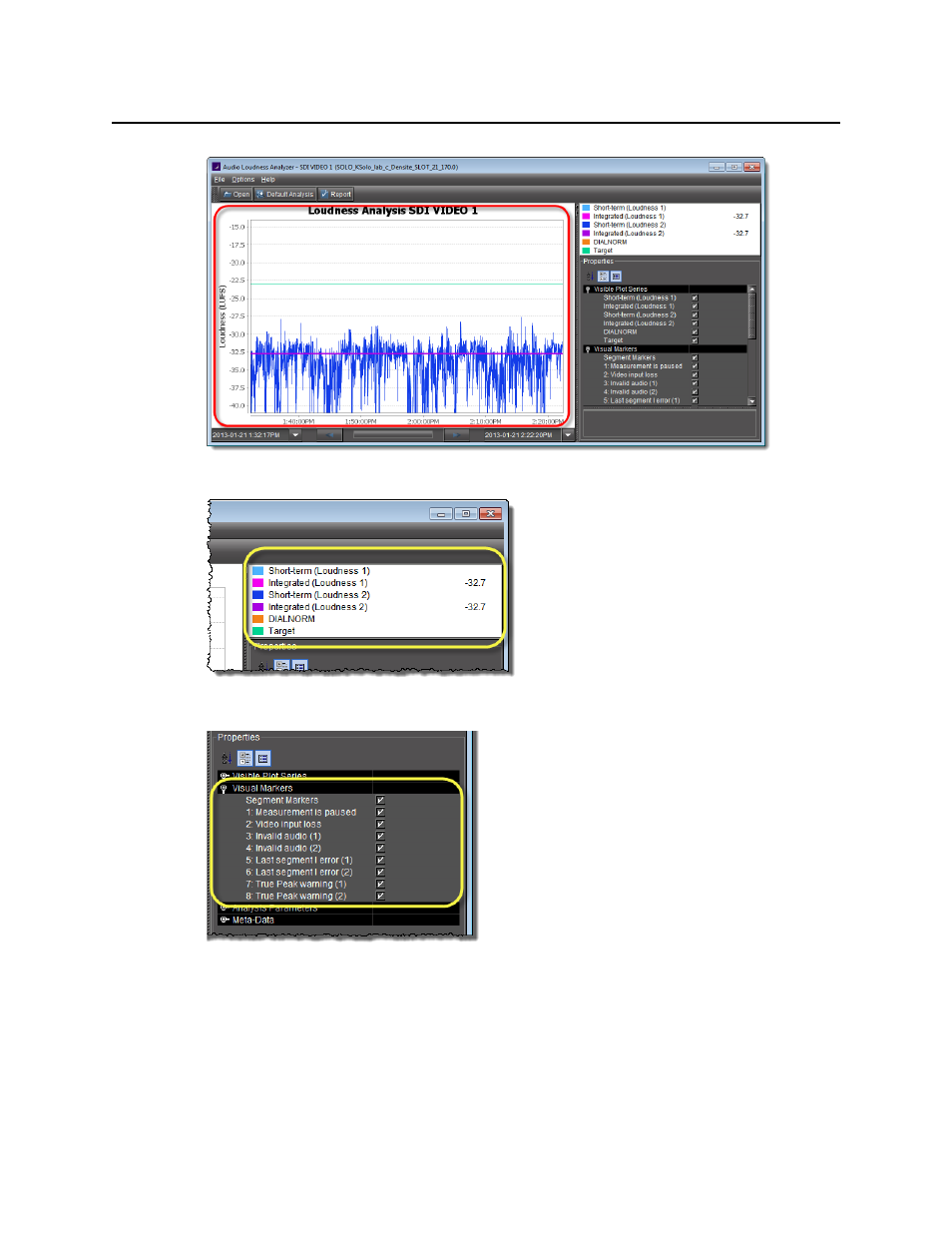This screenshot has height=1233, width=952.
Task: Expand Meta-Data in enlarged Properties panel
Action: (x=225, y=920)
